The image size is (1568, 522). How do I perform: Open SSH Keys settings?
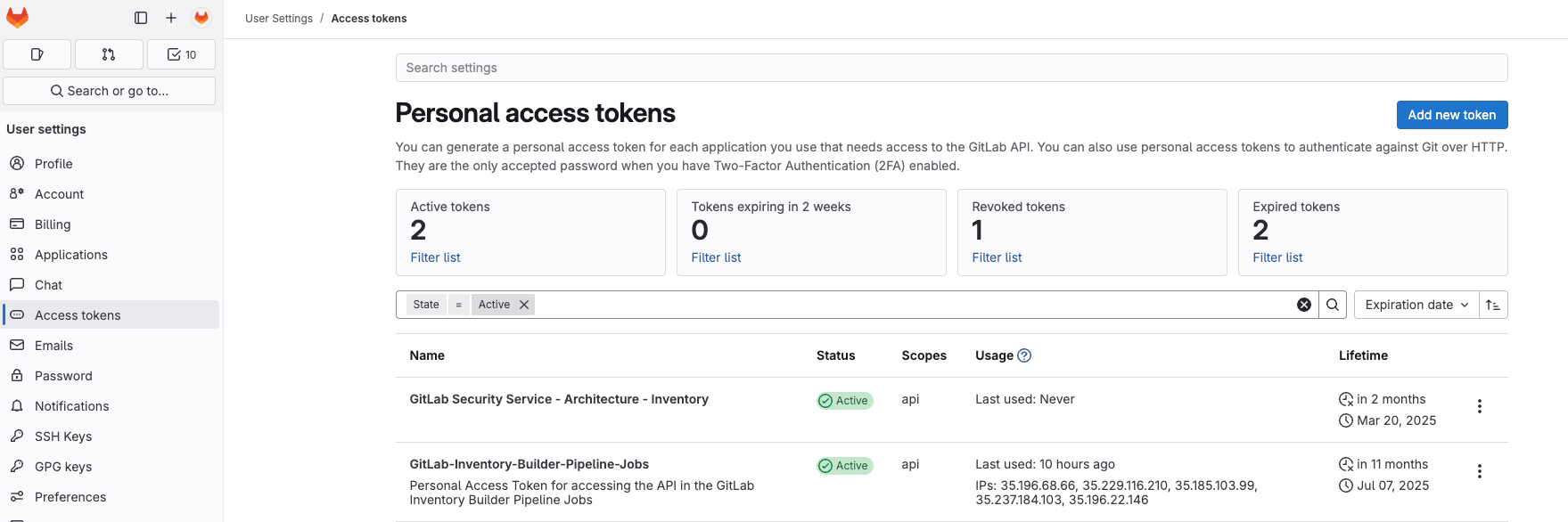111,436
